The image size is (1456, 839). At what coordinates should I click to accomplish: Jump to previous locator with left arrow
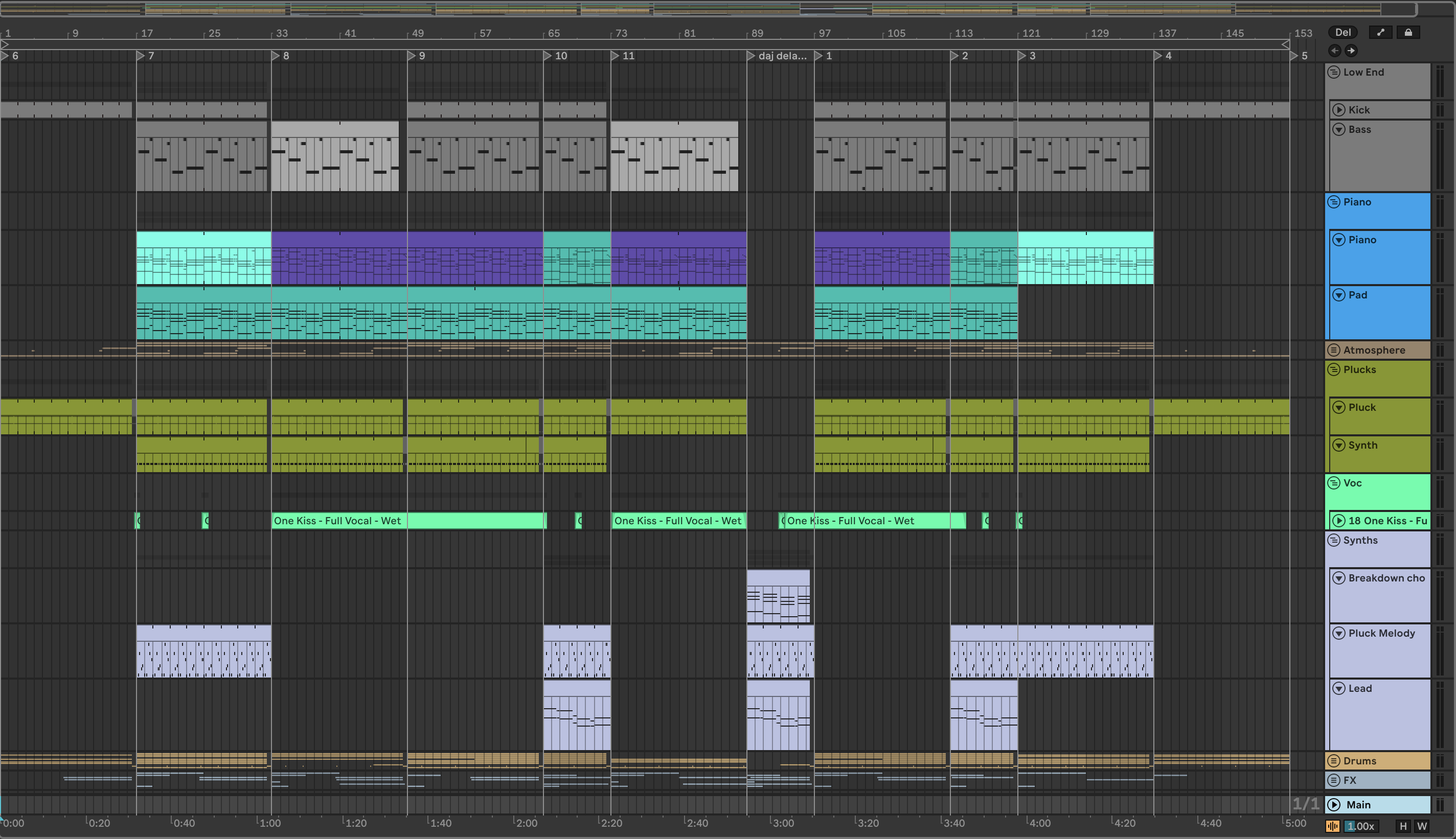point(1334,51)
